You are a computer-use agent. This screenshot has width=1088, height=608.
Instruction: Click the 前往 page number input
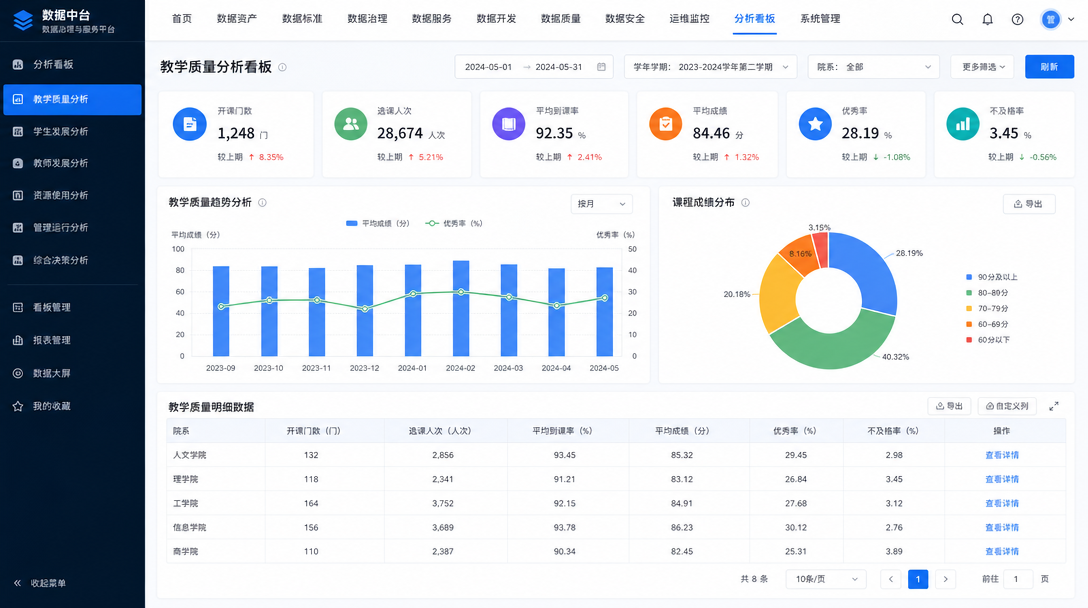(1018, 579)
